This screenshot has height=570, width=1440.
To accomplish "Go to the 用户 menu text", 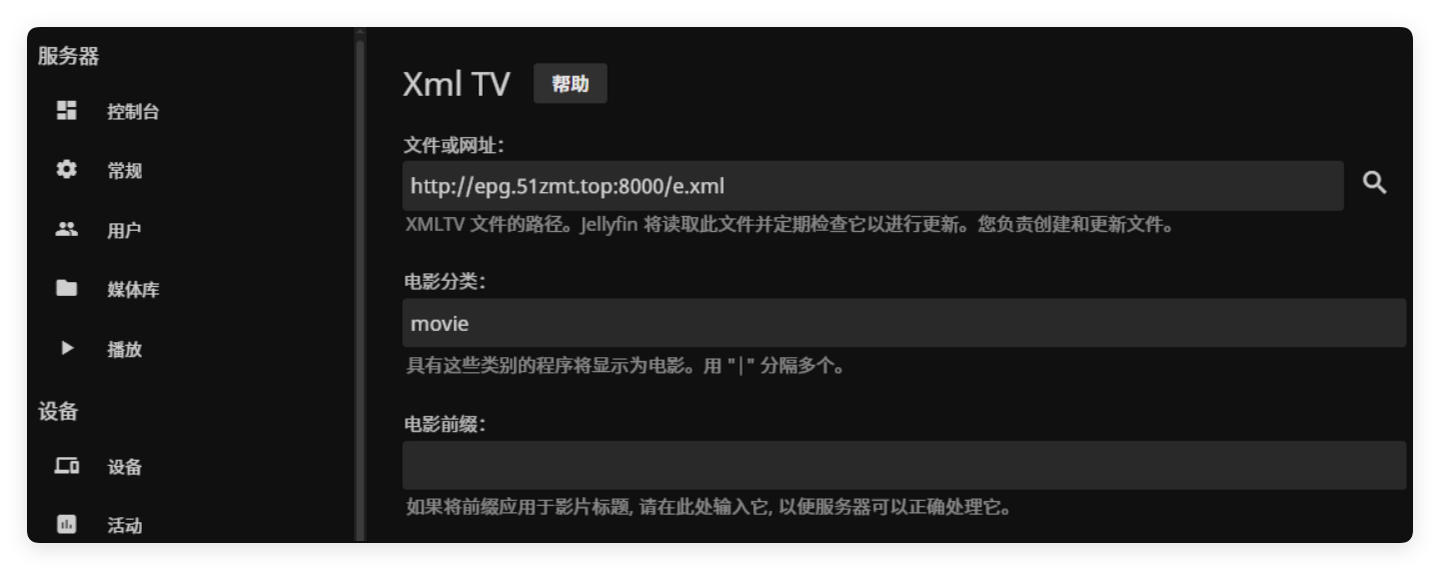I will (125, 231).
